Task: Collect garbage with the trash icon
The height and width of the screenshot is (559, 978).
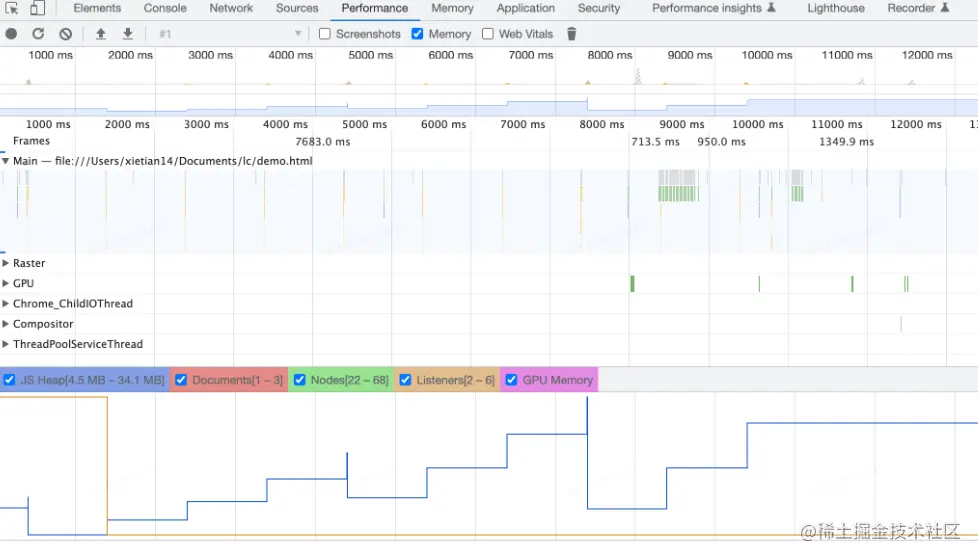Action: (571, 34)
